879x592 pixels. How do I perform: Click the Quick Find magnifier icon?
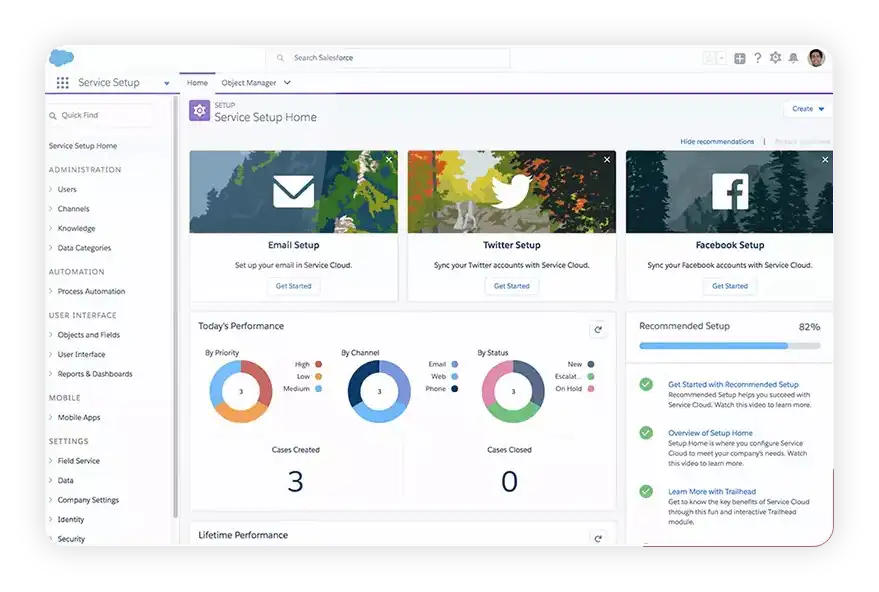[x=51, y=115]
